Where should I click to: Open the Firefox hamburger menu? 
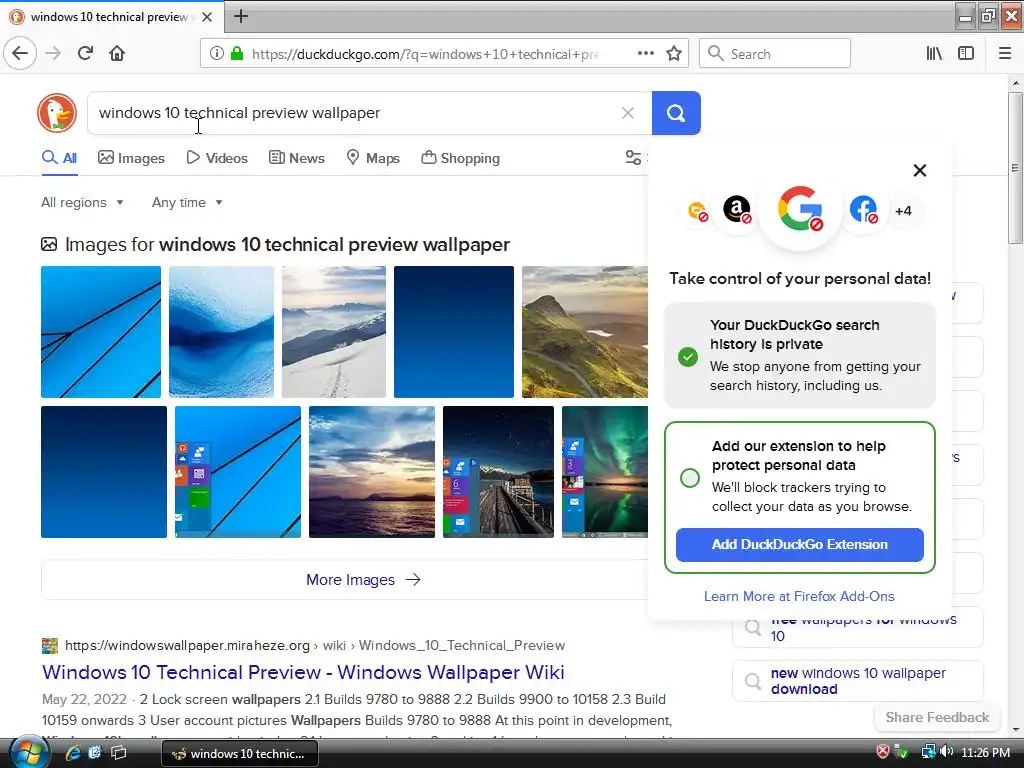[x=1005, y=54]
